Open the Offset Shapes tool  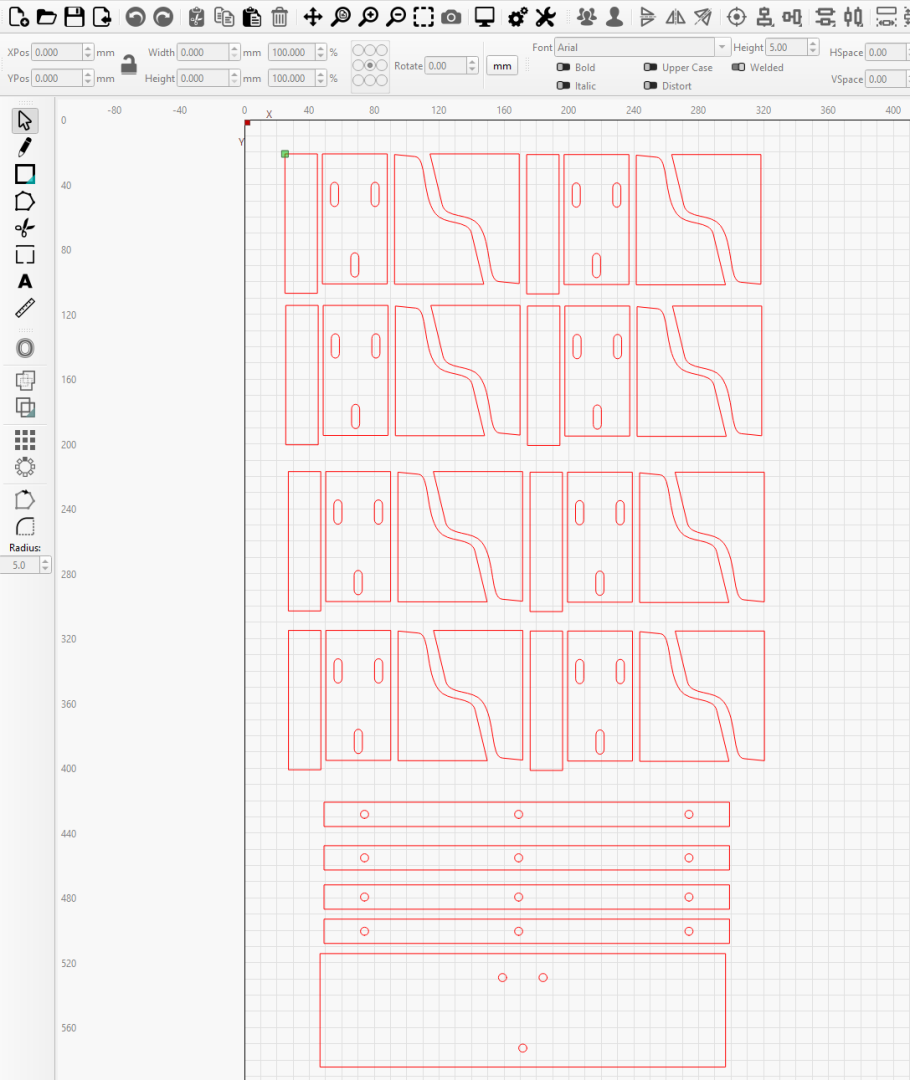click(25, 348)
